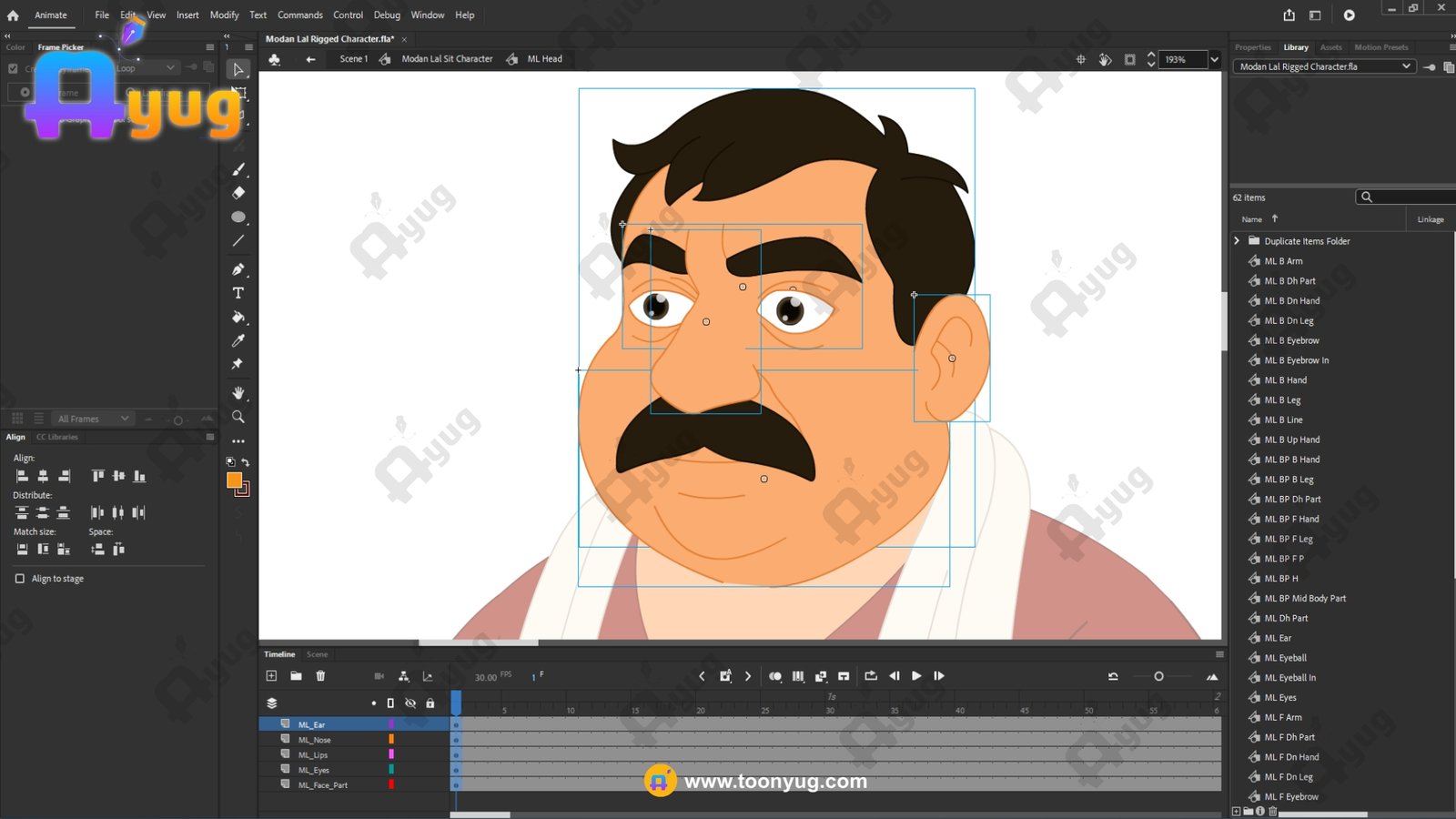Insert keyframe using timeline button
Image resolution: width=1456 pixels, height=819 pixels.
click(725, 676)
